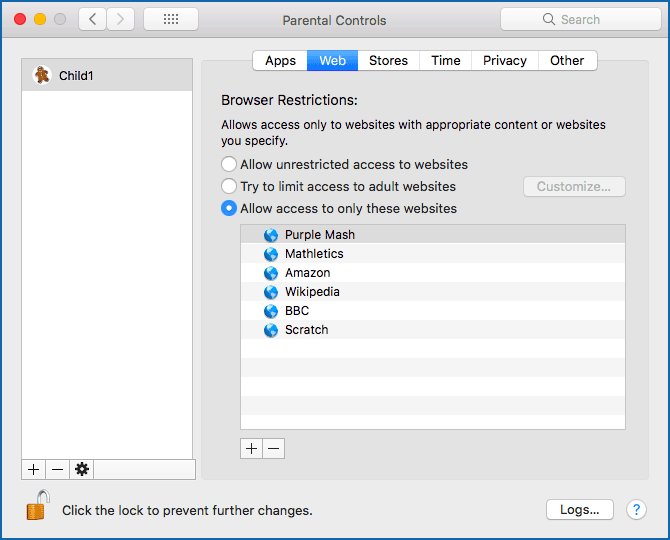Select Allow unrestricted access to websites

[229, 164]
